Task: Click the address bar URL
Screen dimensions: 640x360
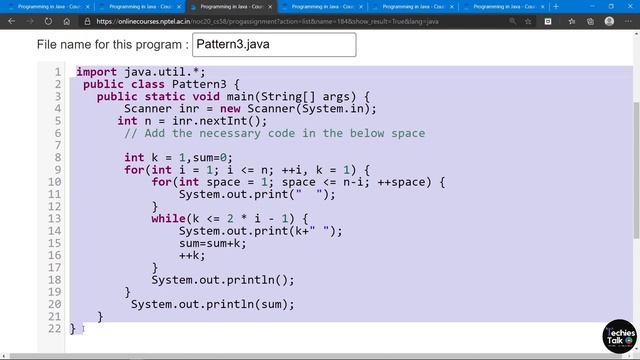Action: (x=267, y=21)
